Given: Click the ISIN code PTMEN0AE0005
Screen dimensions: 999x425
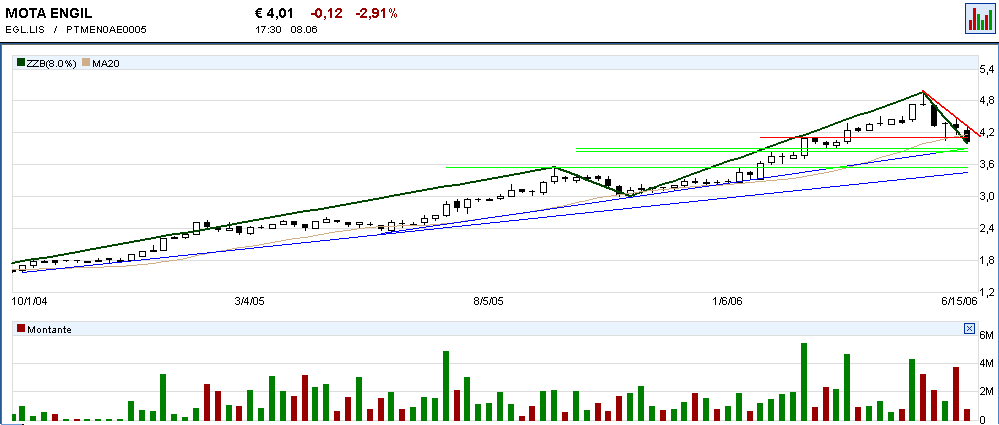Looking at the screenshot, I should (106, 29).
